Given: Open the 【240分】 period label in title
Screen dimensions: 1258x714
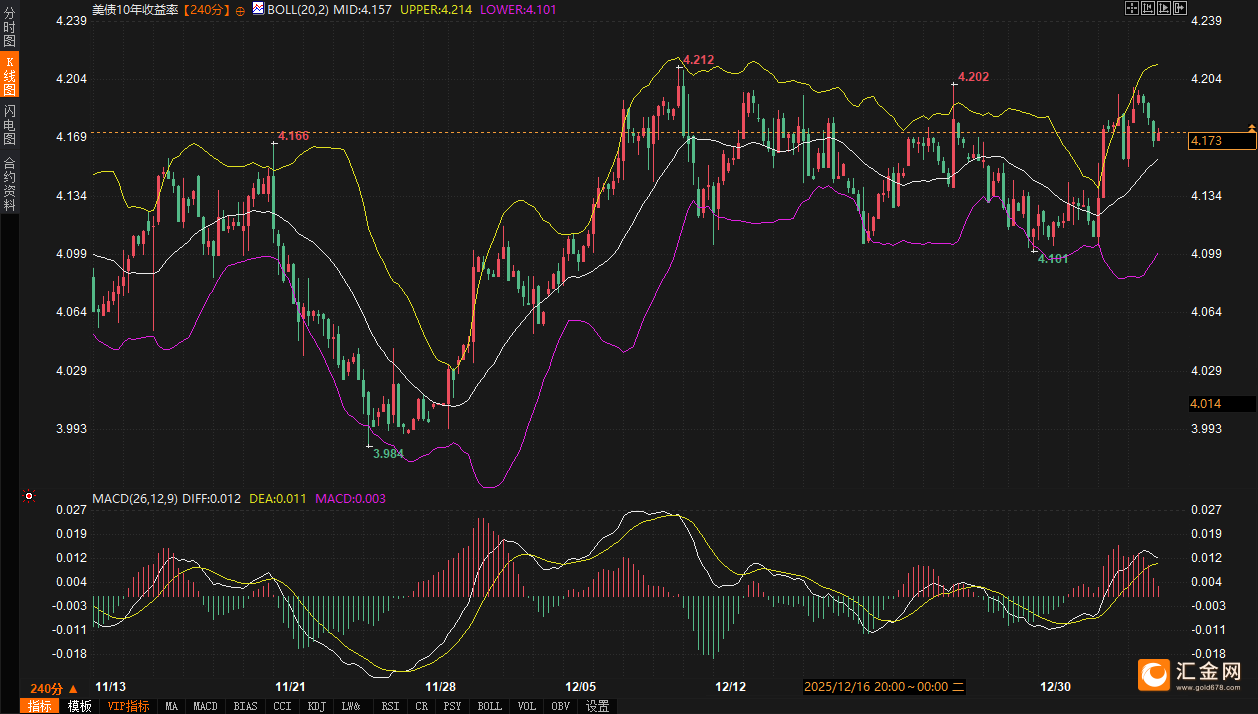Looking at the screenshot, I should (x=207, y=9).
